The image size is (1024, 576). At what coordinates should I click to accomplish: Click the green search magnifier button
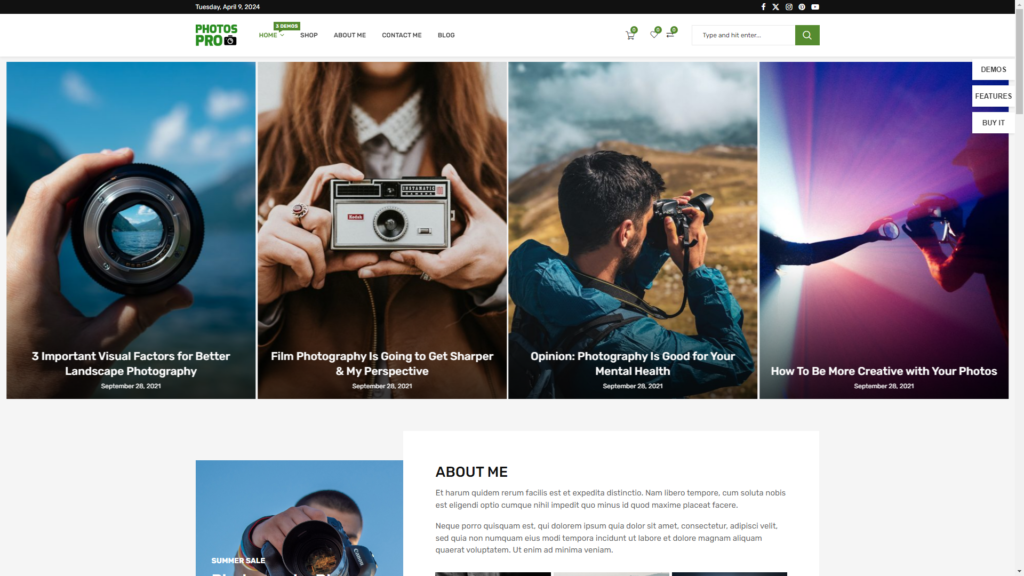pos(807,35)
